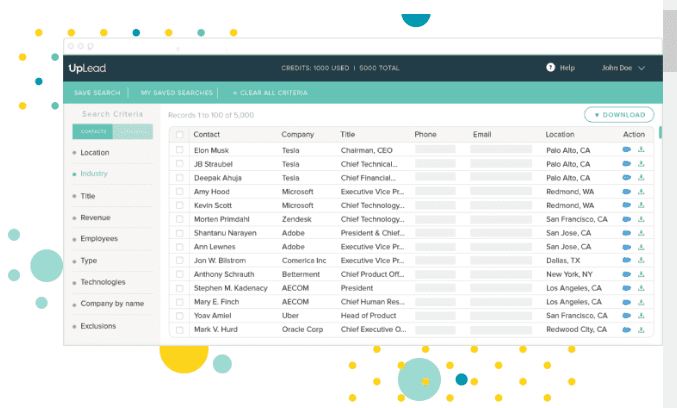
Task: Download Mark V. Hurd's contact record
Action: (640, 329)
